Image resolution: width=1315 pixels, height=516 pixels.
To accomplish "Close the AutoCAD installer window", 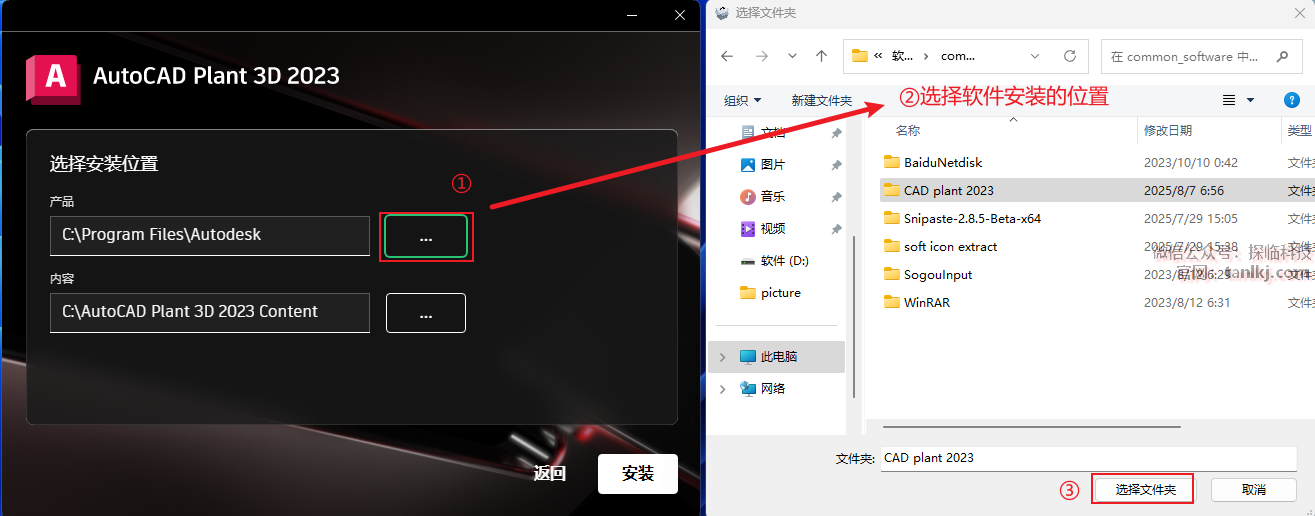I will pyautogui.click(x=681, y=15).
